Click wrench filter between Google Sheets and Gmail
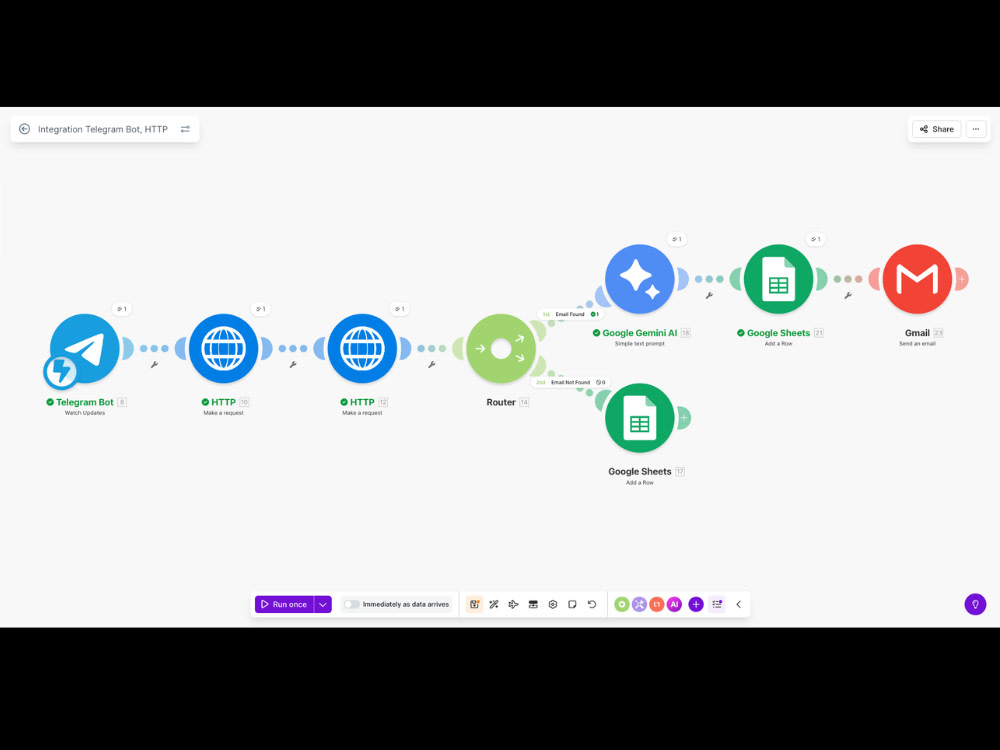1000x750 pixels. pos(848,295)
